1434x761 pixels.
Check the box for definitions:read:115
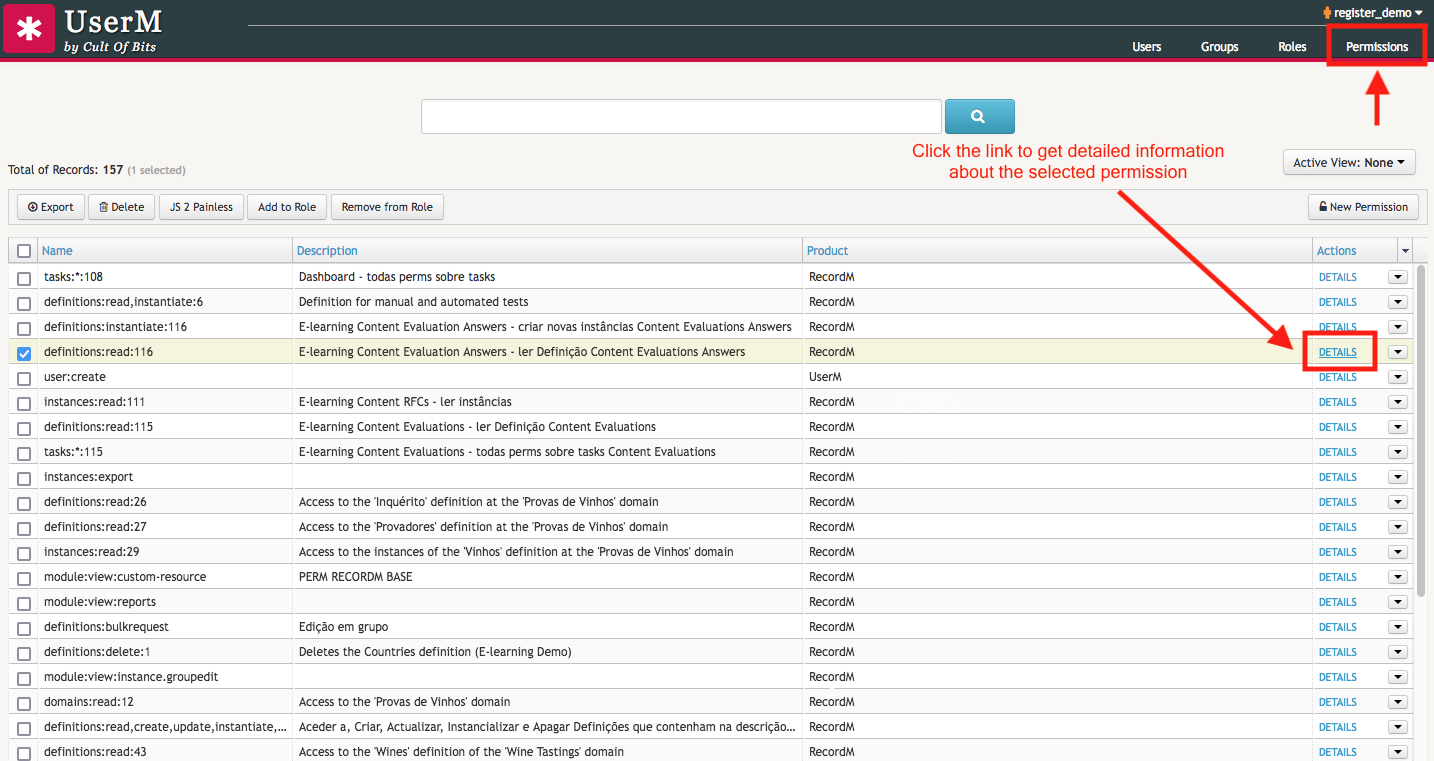tap(24, 428)
